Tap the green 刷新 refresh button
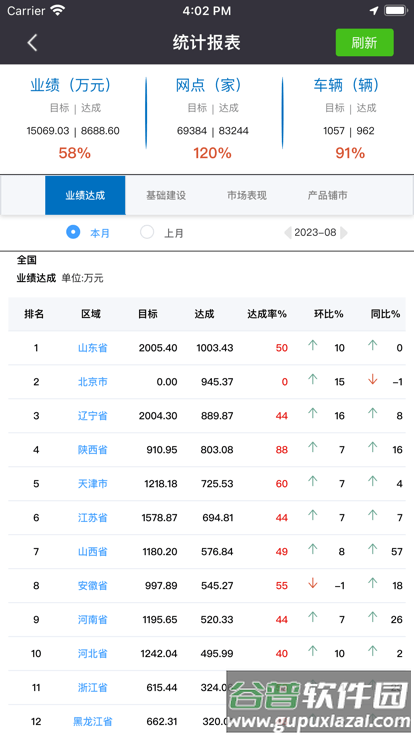Viewport: 414px width, 736px height. point(364,43)
